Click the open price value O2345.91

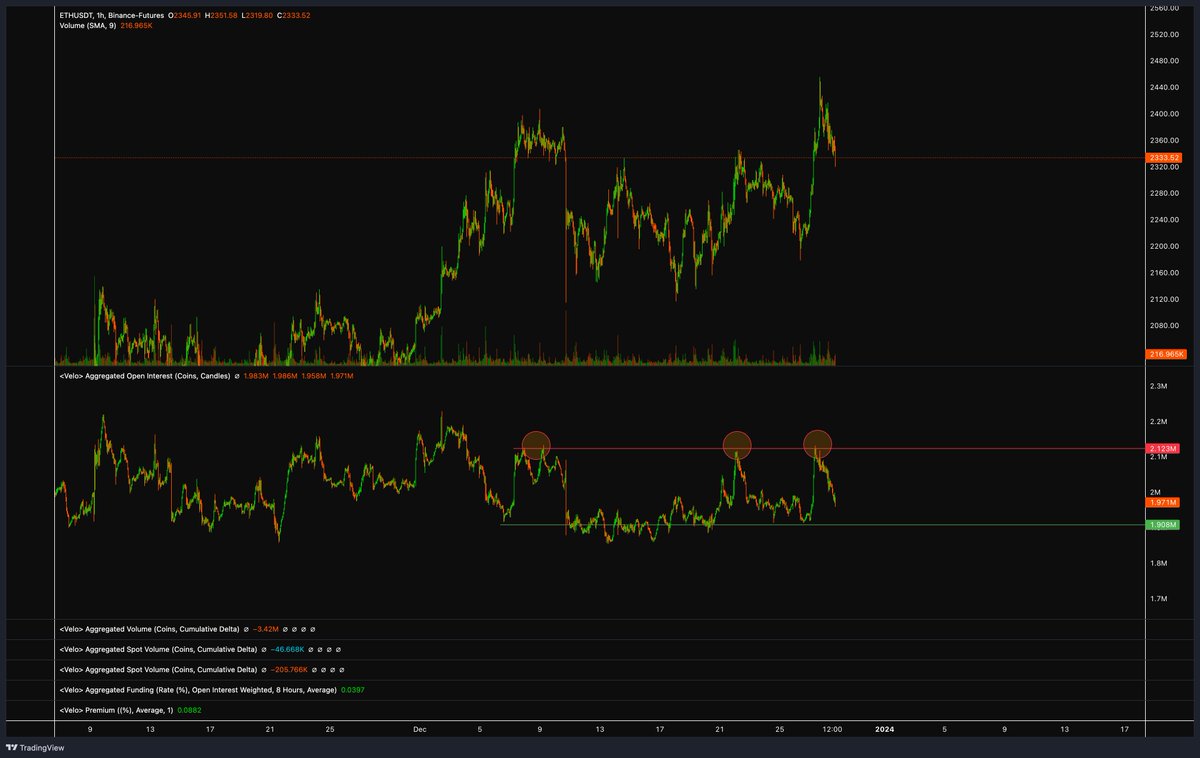tap(186, 15)
